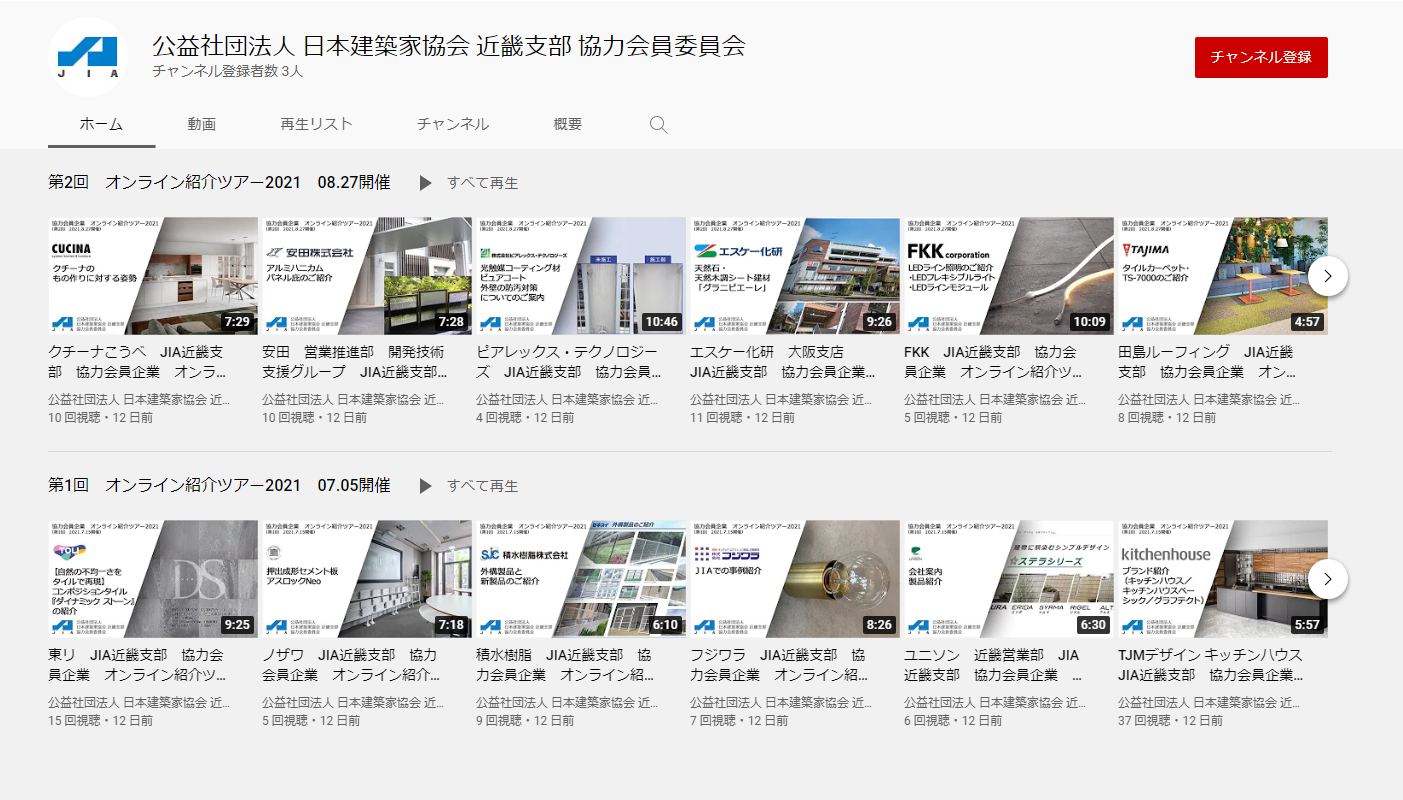Play all of 第2回 via すべて再生
This screenshot has height=800, width=1403.
pyautogui.click(x=483, y=183)
